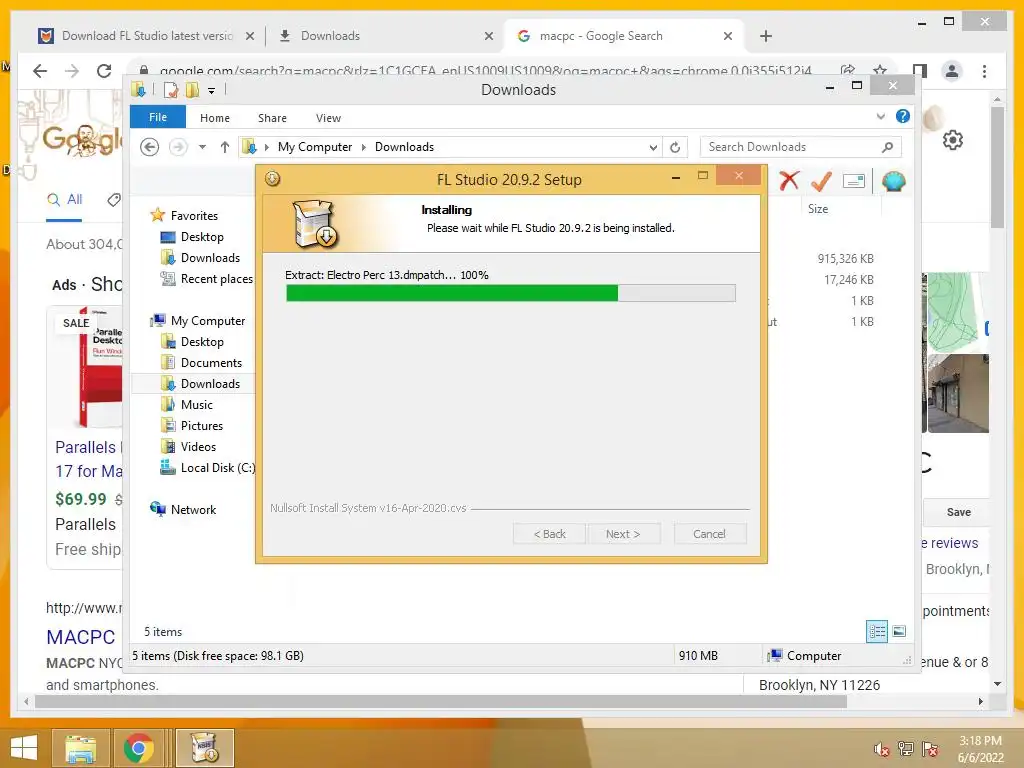The image size is (1024, 768).
Task: Open File Explorer from the taskbar
Action: coord(80,748)
